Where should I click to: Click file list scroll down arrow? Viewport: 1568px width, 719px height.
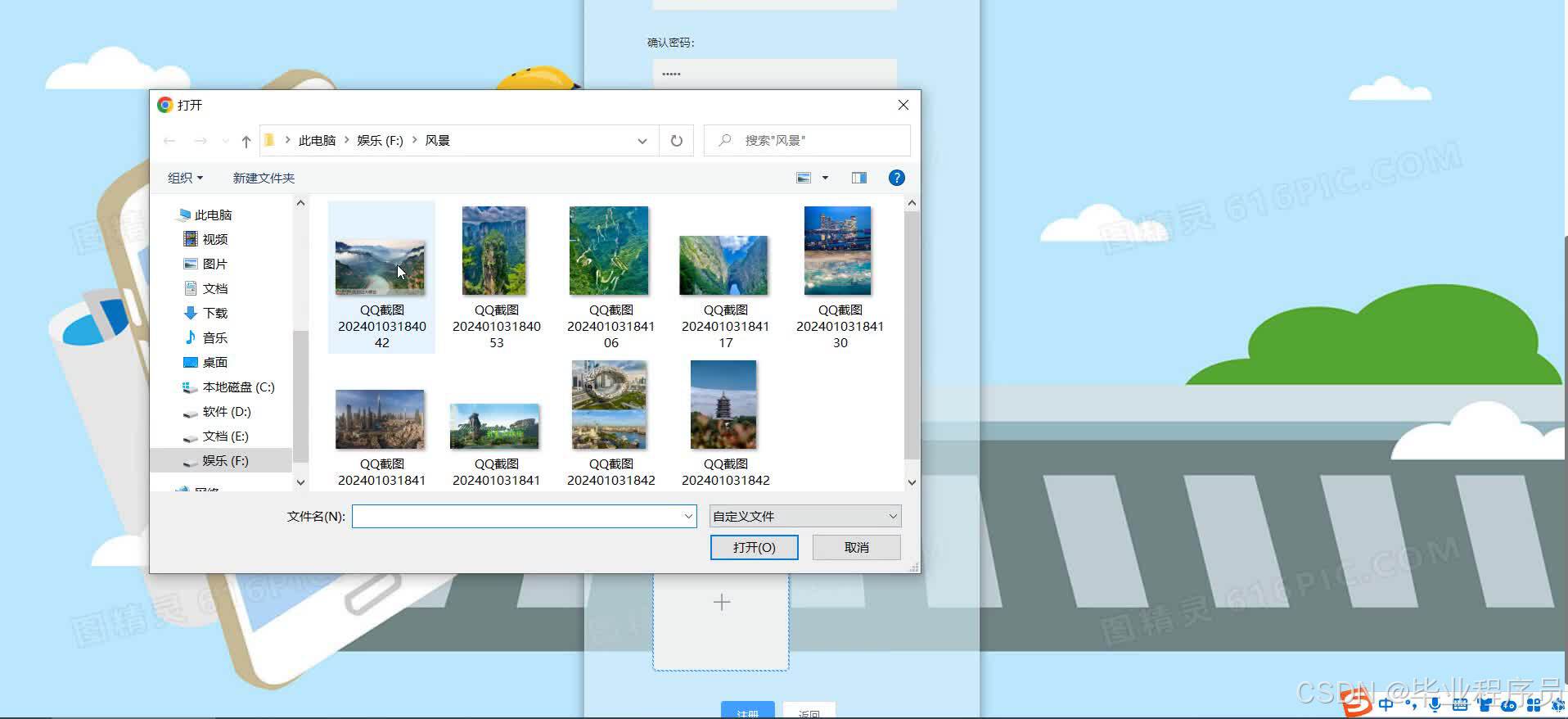click(912, 482)
